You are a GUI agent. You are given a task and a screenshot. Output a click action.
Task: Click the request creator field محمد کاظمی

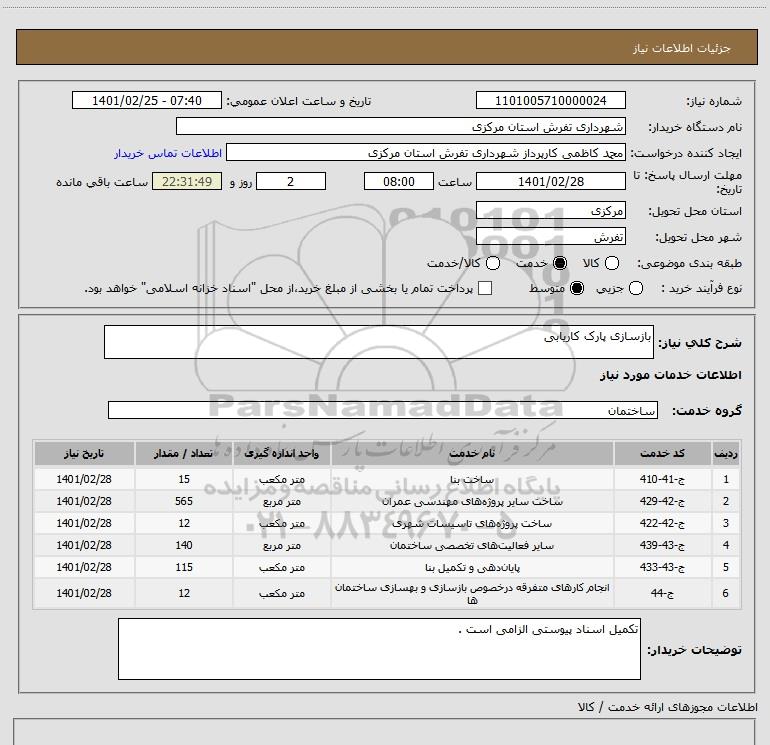pos(426,153)
